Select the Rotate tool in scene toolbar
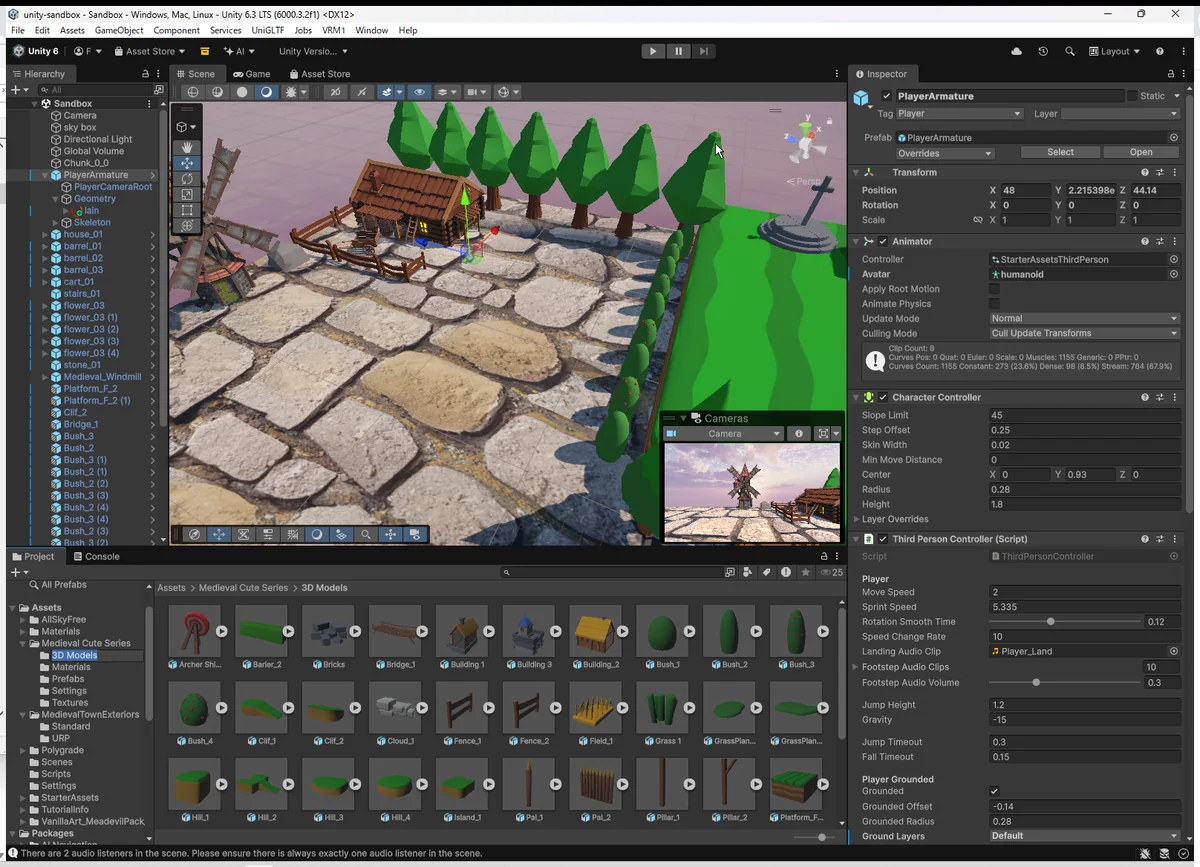This screenshot has width=1200, height=867. click(187, 179)
